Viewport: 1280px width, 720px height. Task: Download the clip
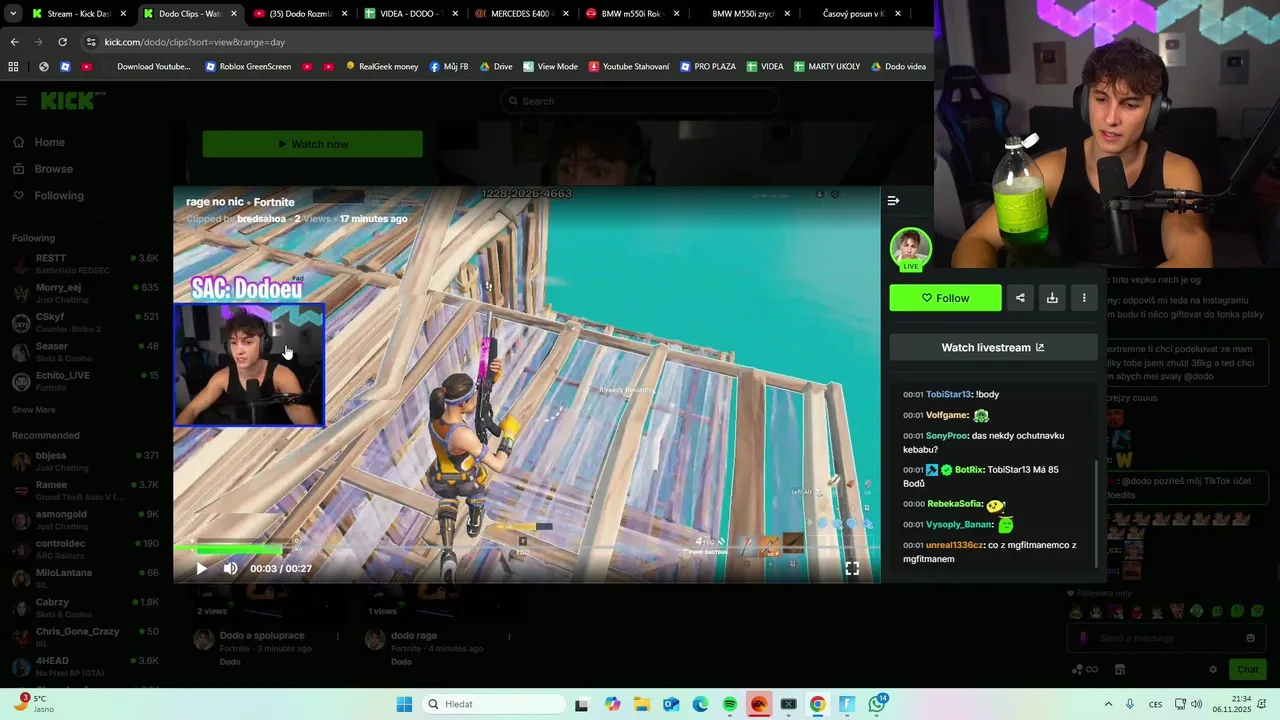(1052, 298)
